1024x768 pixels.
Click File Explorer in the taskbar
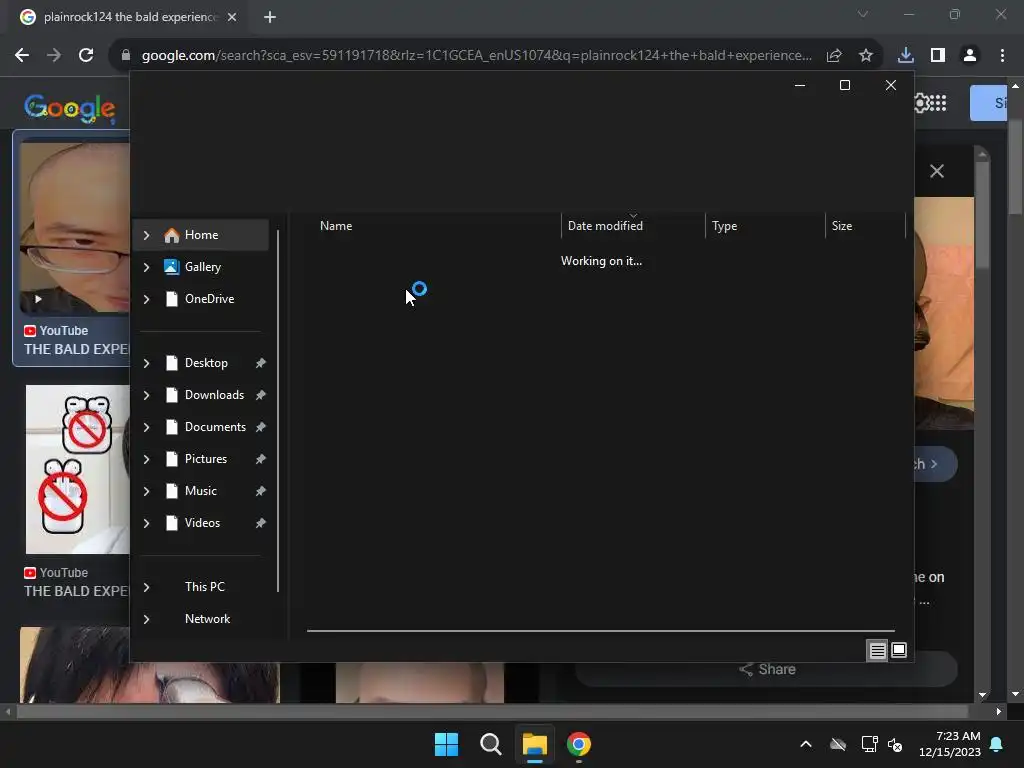click(534, 744)
